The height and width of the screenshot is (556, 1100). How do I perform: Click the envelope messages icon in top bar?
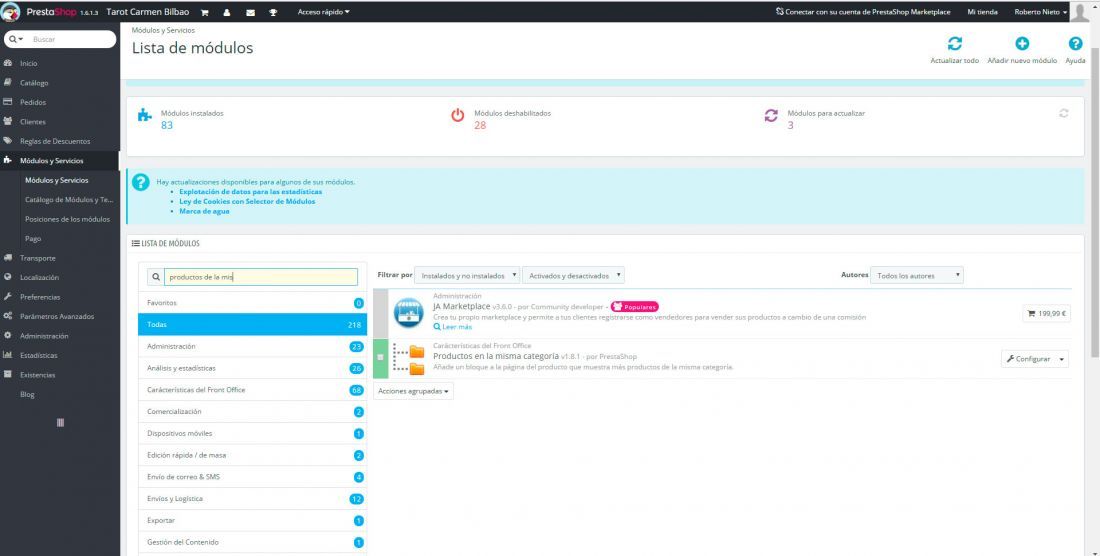[x=249, y=12]
